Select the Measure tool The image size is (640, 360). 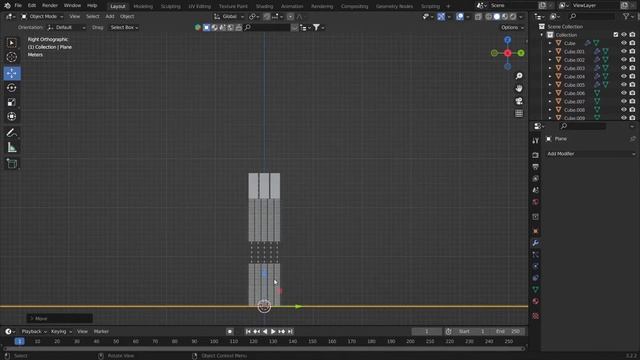[11, 147]
